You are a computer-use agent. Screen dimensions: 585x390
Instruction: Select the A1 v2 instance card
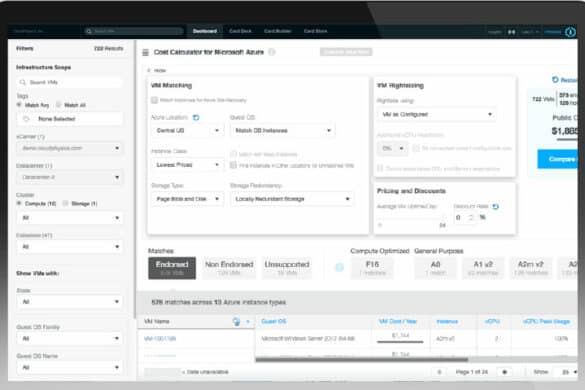pos(483,268)
